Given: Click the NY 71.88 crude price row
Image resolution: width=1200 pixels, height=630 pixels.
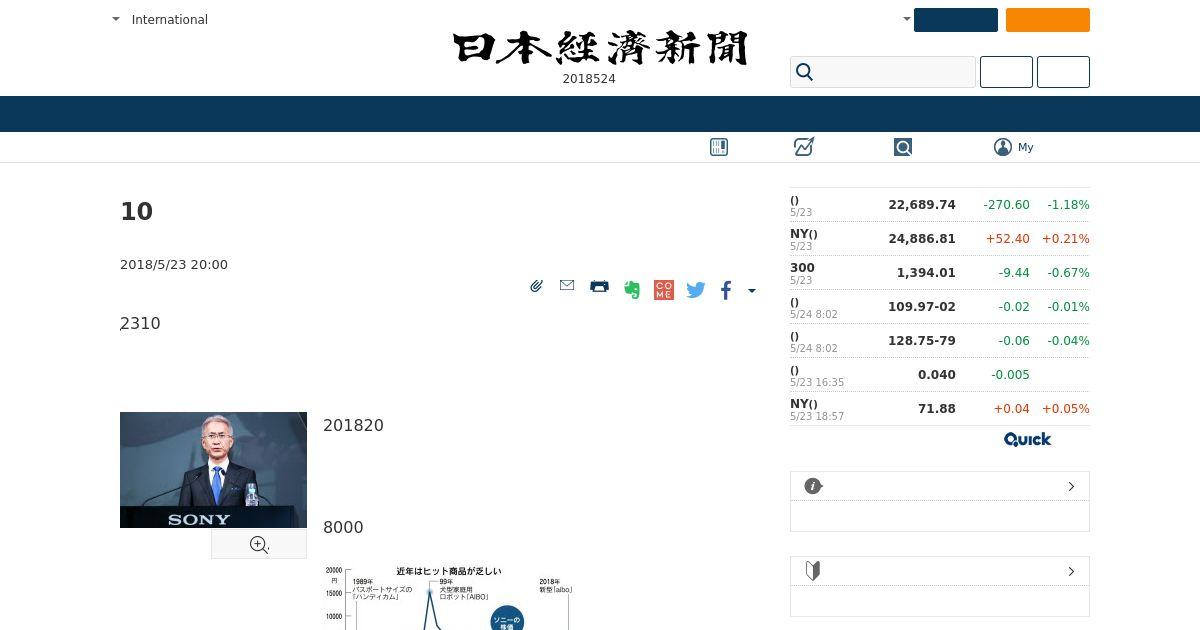Looking at the screenshot, I should point(940,409).
